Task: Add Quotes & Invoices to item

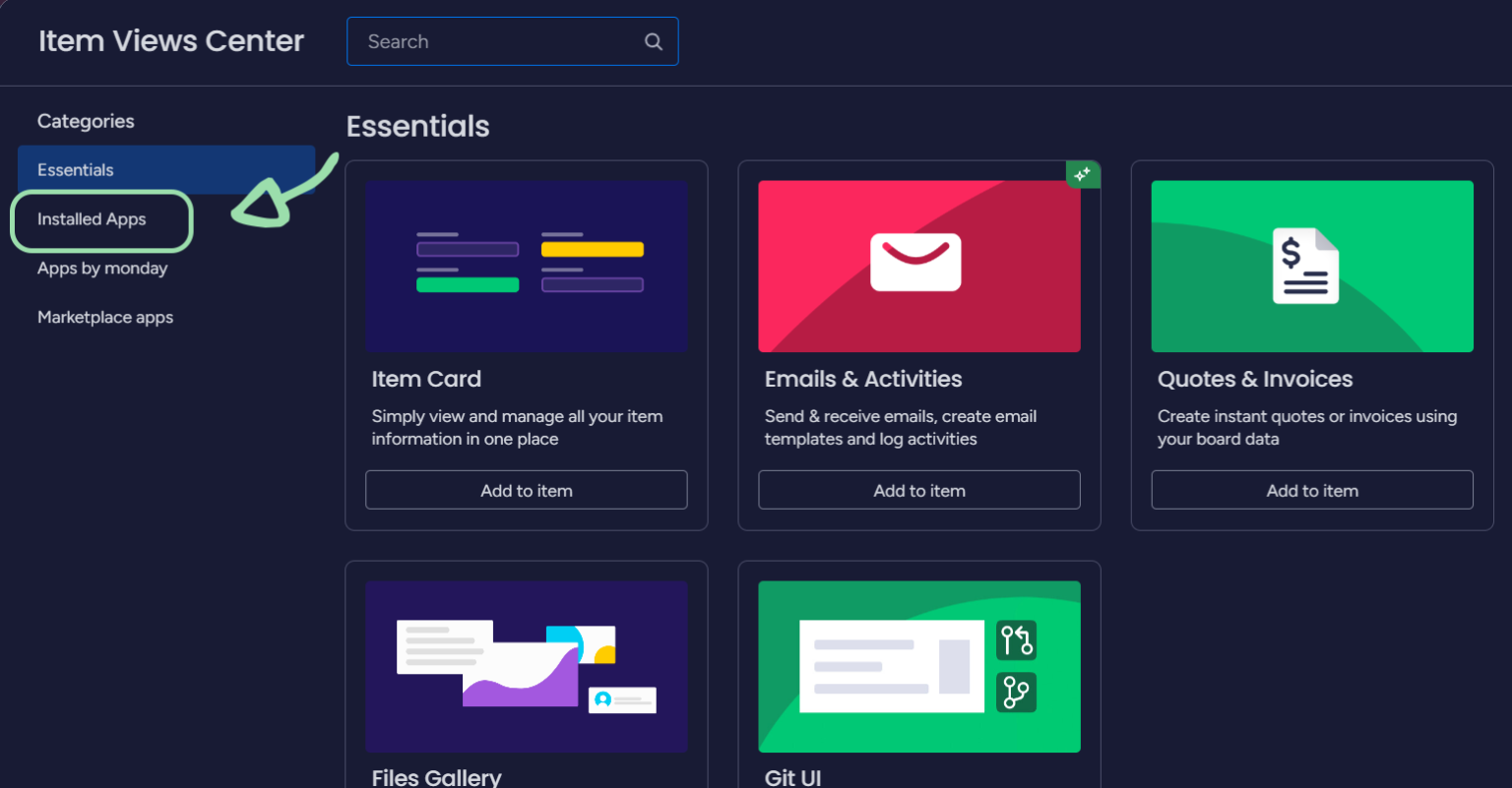Action: (x=1311, y=490)
